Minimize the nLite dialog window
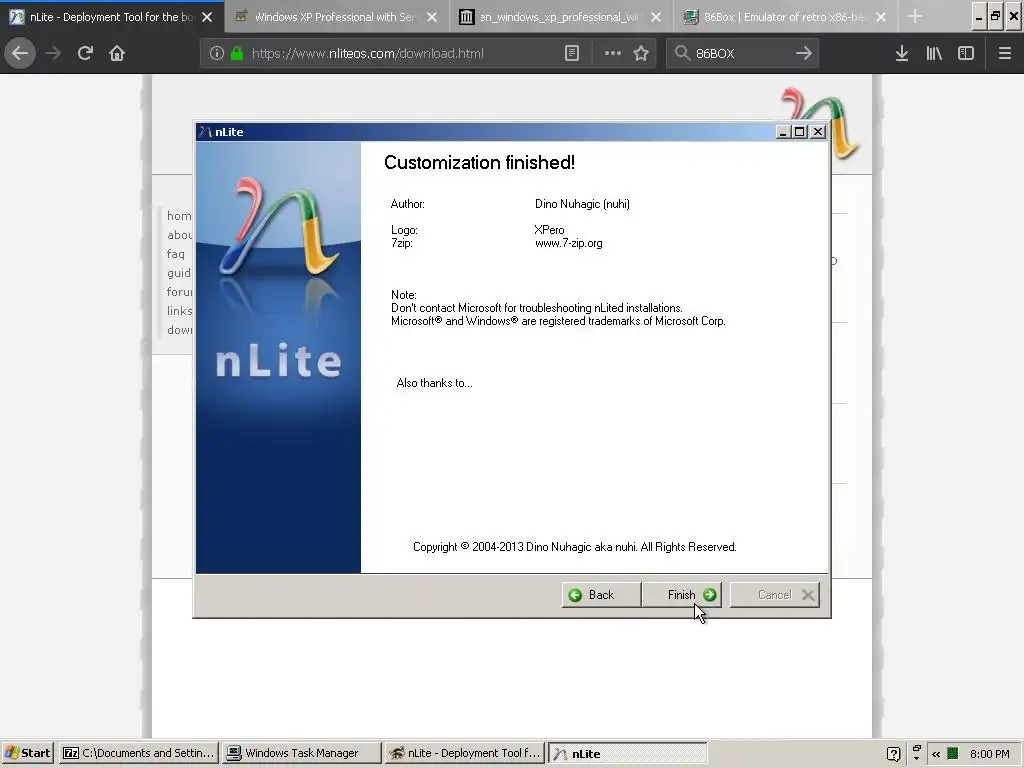 click(x=783, y=132)
